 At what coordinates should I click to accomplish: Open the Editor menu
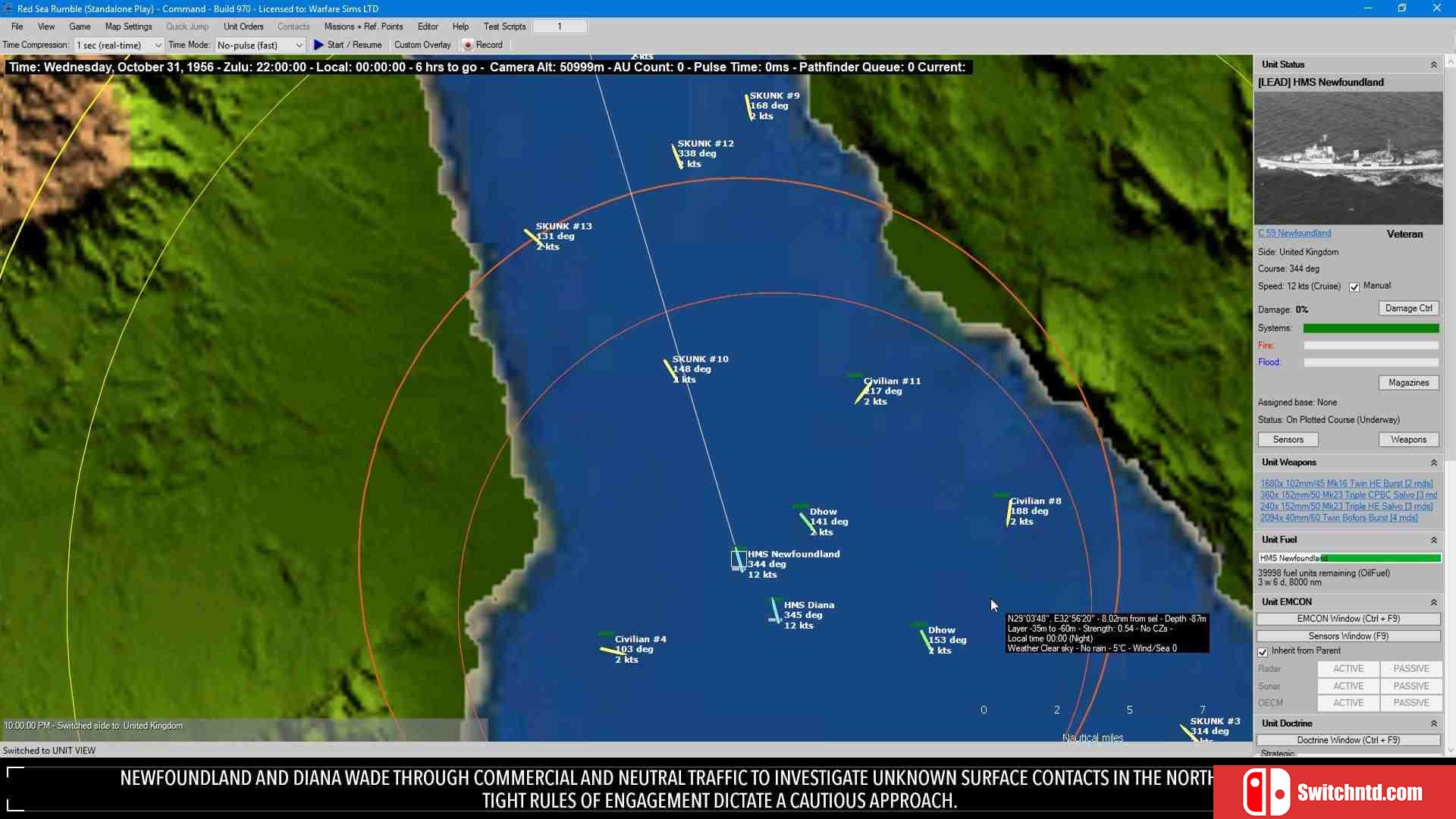(x=428, y=27)
